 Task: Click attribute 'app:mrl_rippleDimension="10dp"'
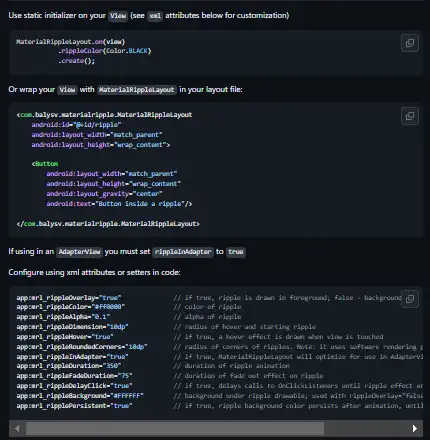pyautogui.click(x=73, y=327)
